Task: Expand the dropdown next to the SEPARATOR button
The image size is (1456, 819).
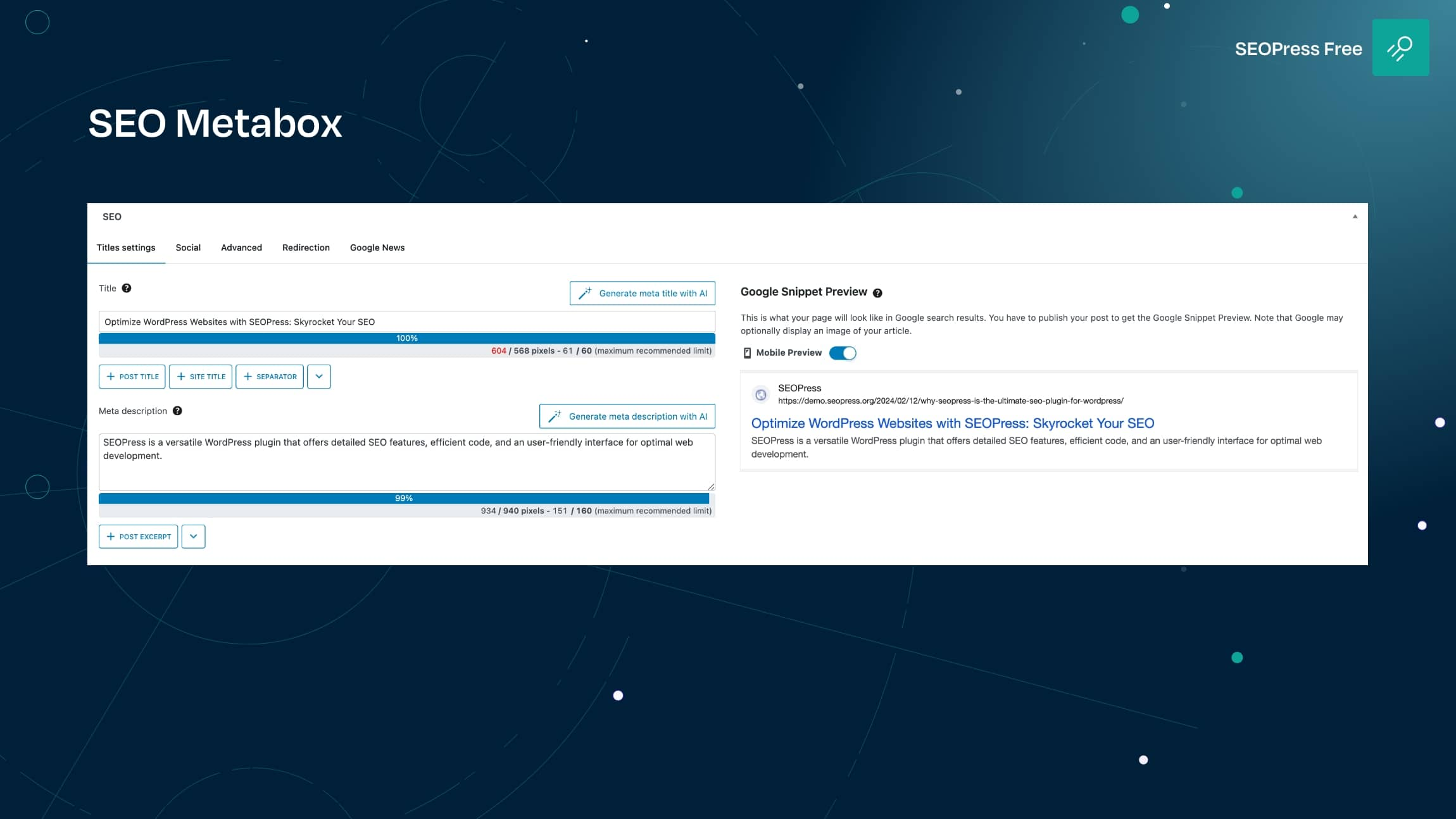Action: pos(319,376)
